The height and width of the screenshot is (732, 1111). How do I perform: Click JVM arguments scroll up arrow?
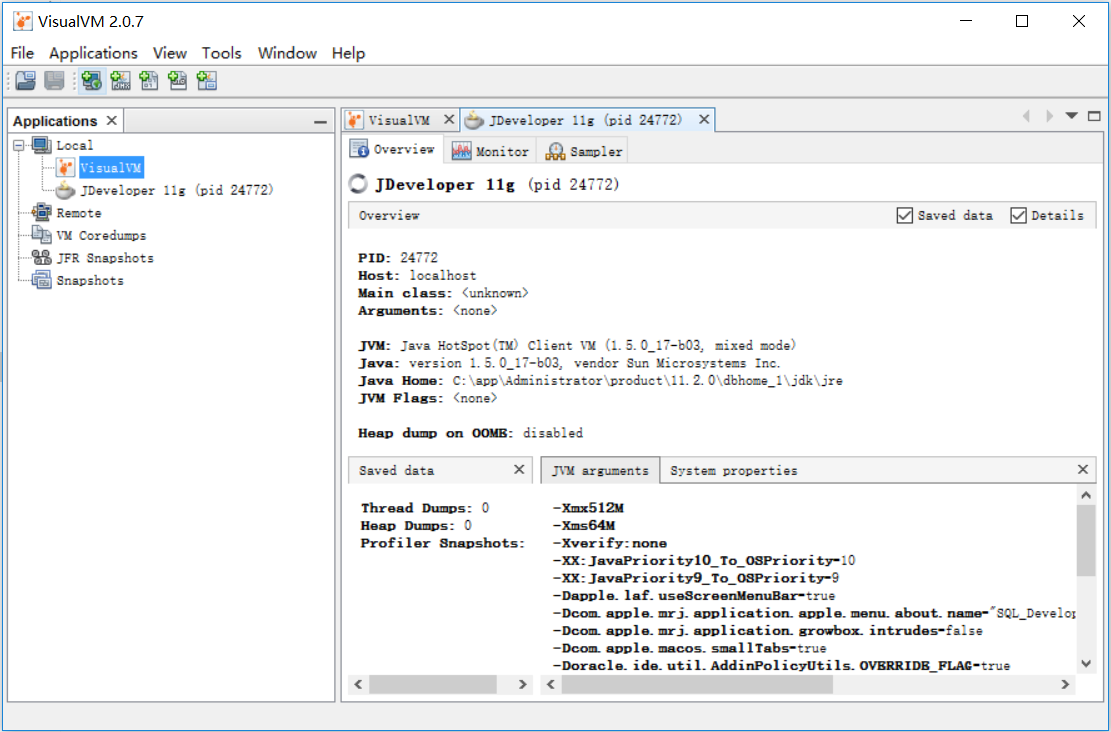point(1085,495)
